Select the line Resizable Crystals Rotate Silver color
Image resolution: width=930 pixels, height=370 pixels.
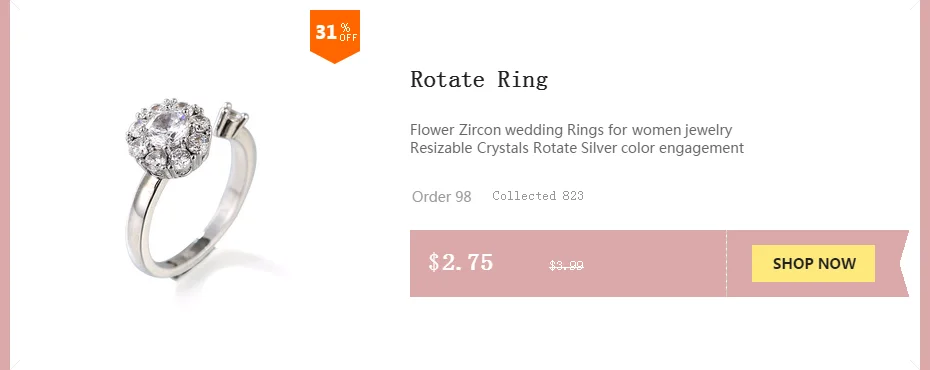tap(577, 148)
